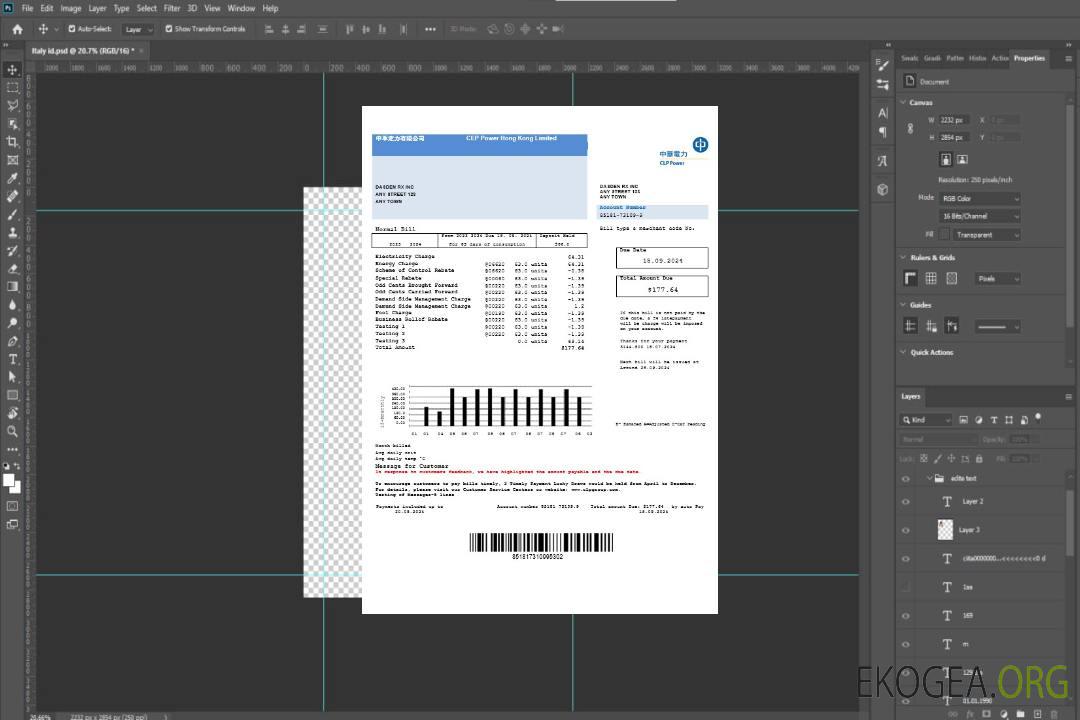Open the File menu

point(27,8)
